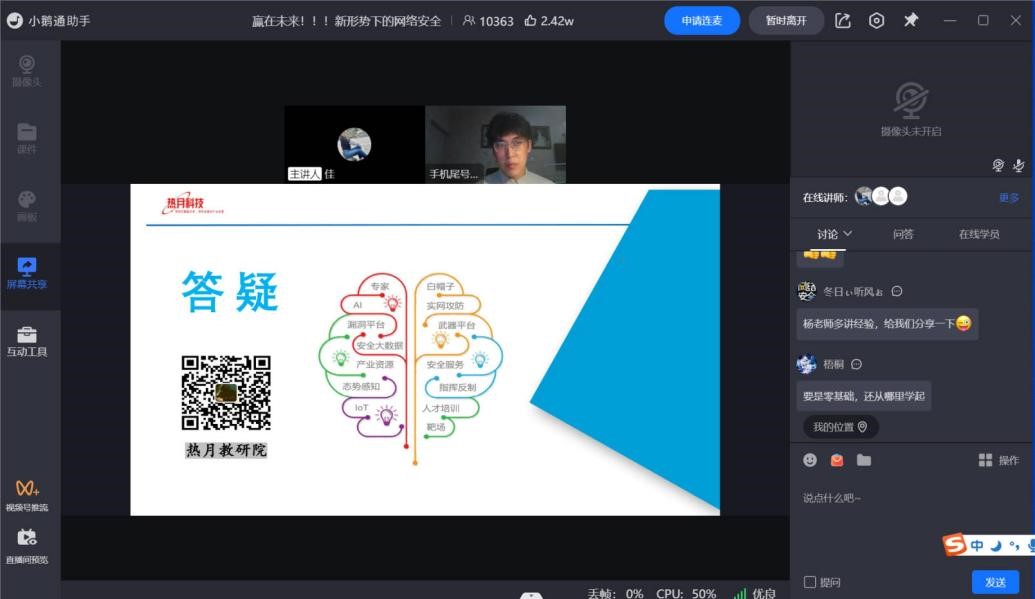This screenshot has width=1035, height=599.
Task: Open 视频号推流 streaming option
Action: (x=27, y=494)
